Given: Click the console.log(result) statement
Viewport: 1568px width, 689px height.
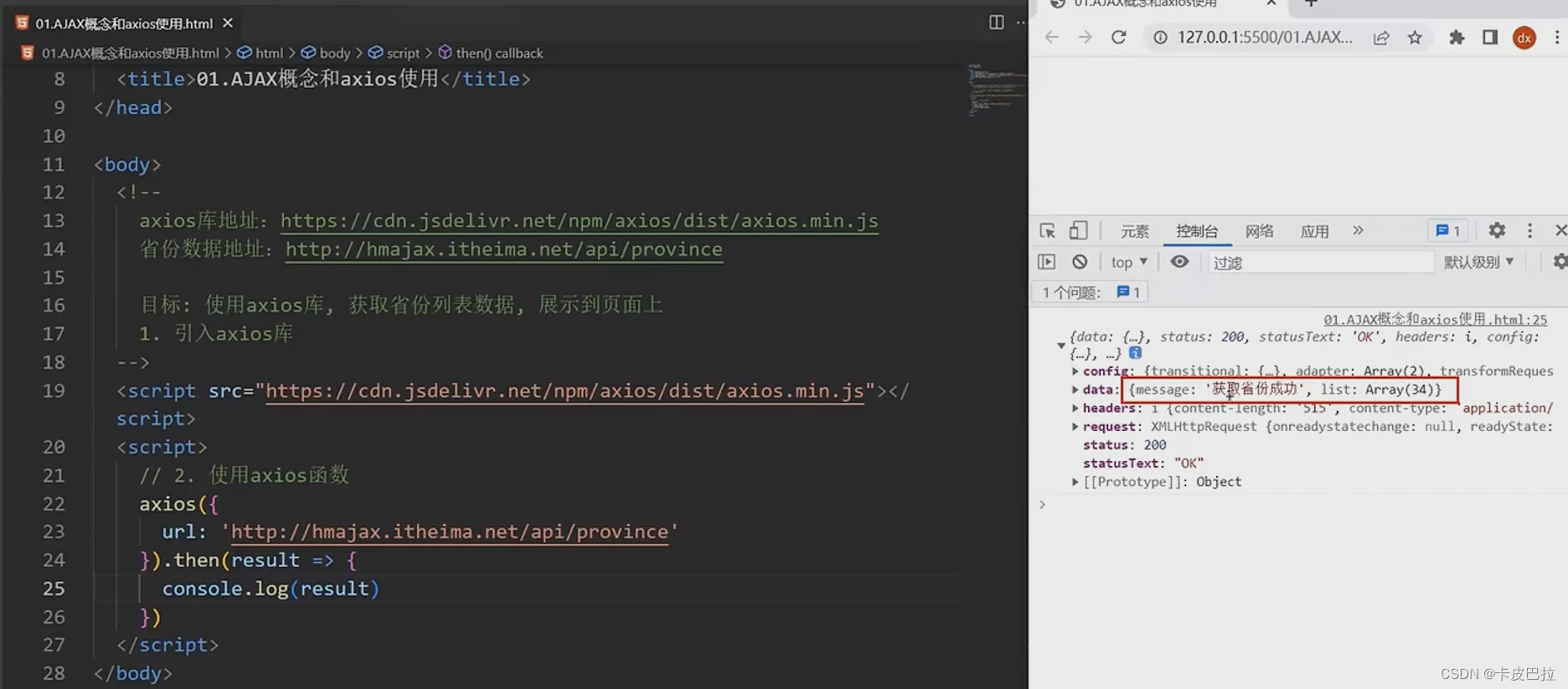Looking at the screenshot, I should pos(271,588).
